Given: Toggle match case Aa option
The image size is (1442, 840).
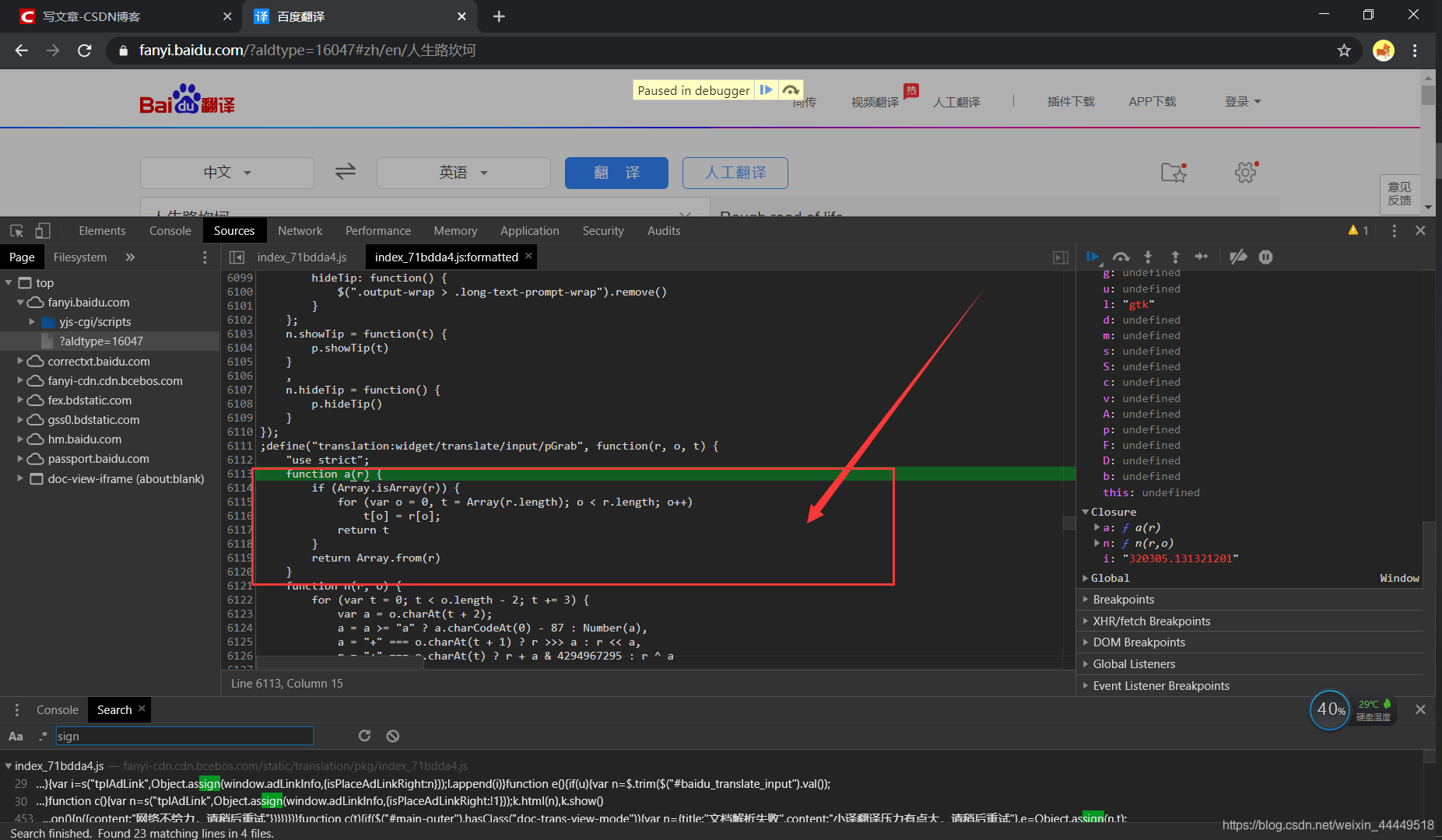Looking at the screenshot, I should (16, 737).
